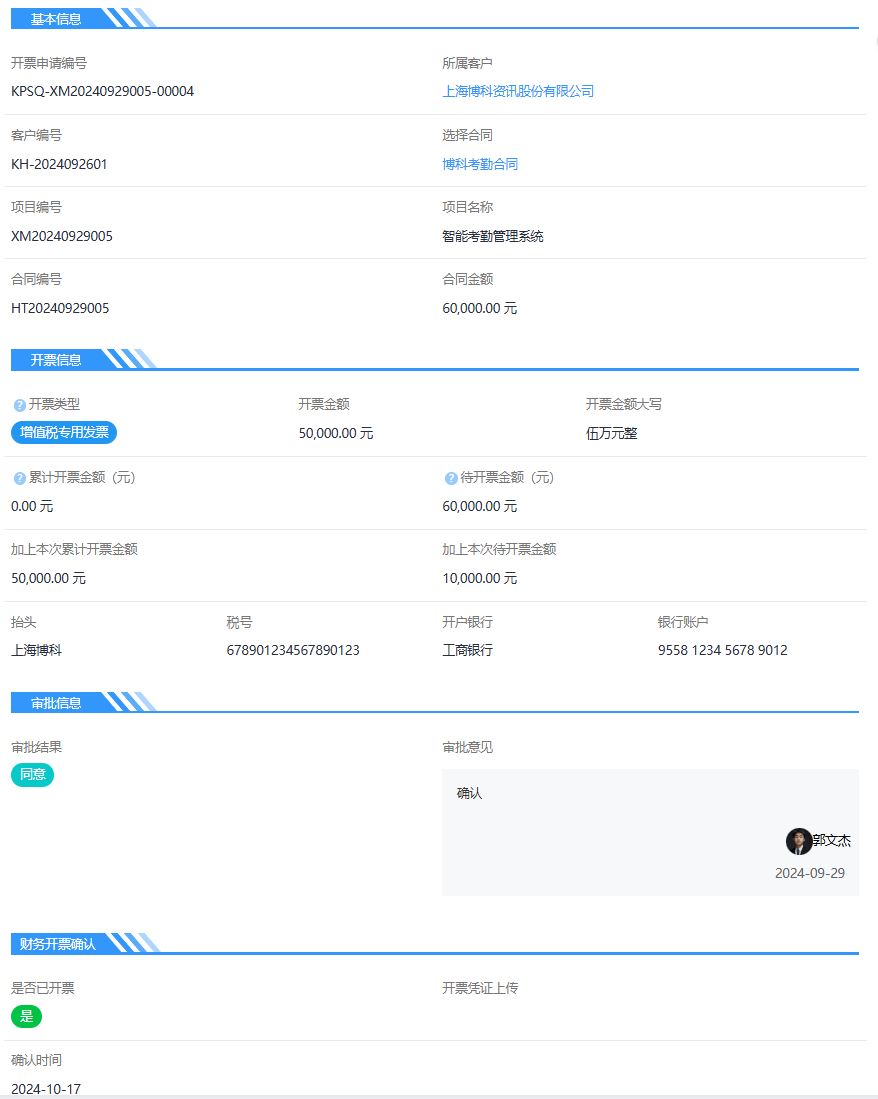Click the approval comment text 确认
The width and height of the screenshot is (878, 1099).
pos(470,793)
